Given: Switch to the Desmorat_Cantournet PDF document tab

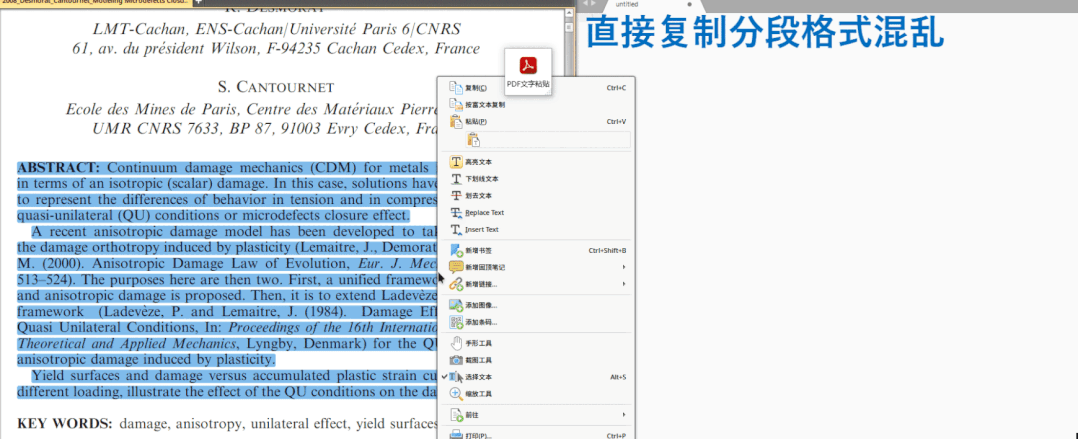Looking at the screenshot, I should 95,3.
